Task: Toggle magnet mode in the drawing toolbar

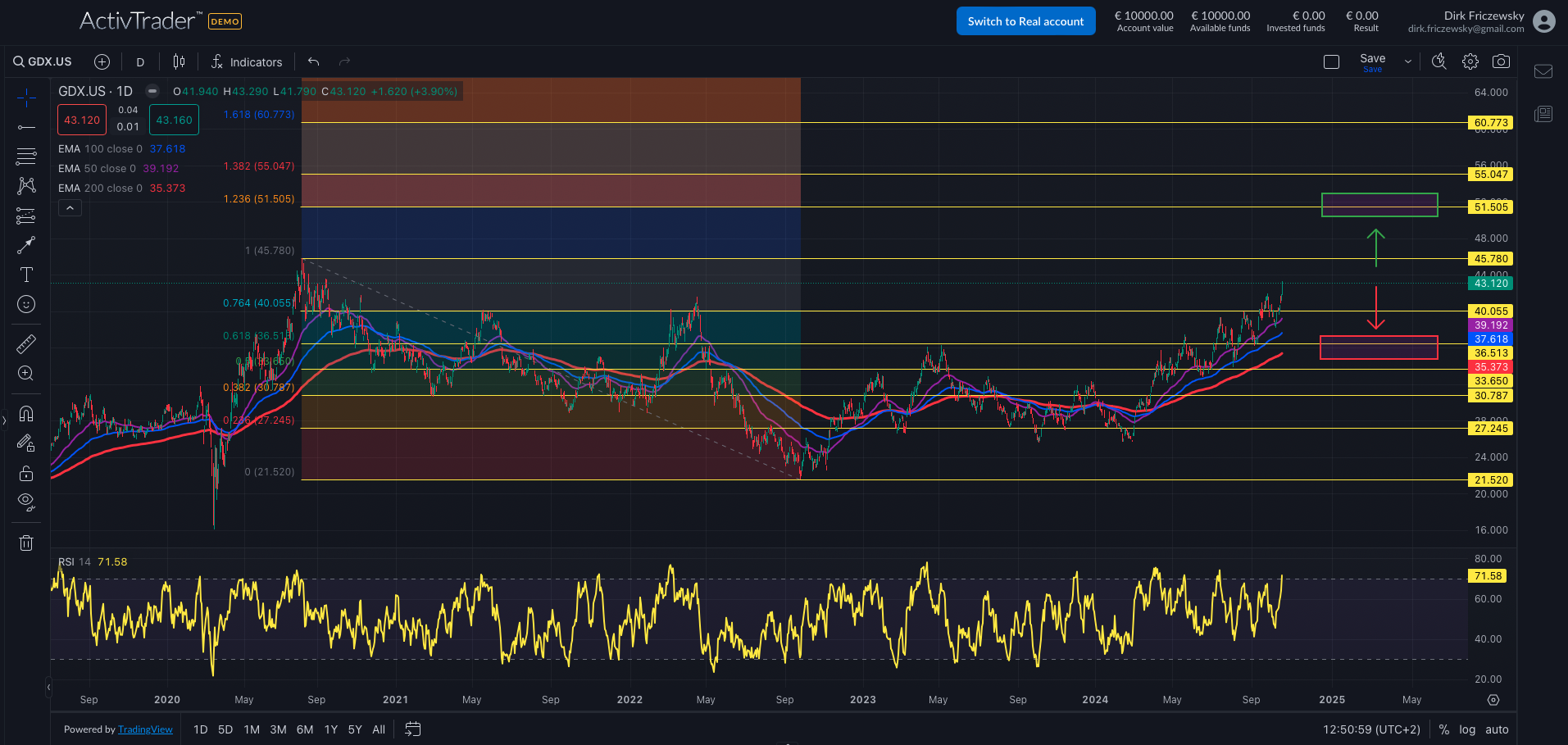Action: (x=26, y=413)
